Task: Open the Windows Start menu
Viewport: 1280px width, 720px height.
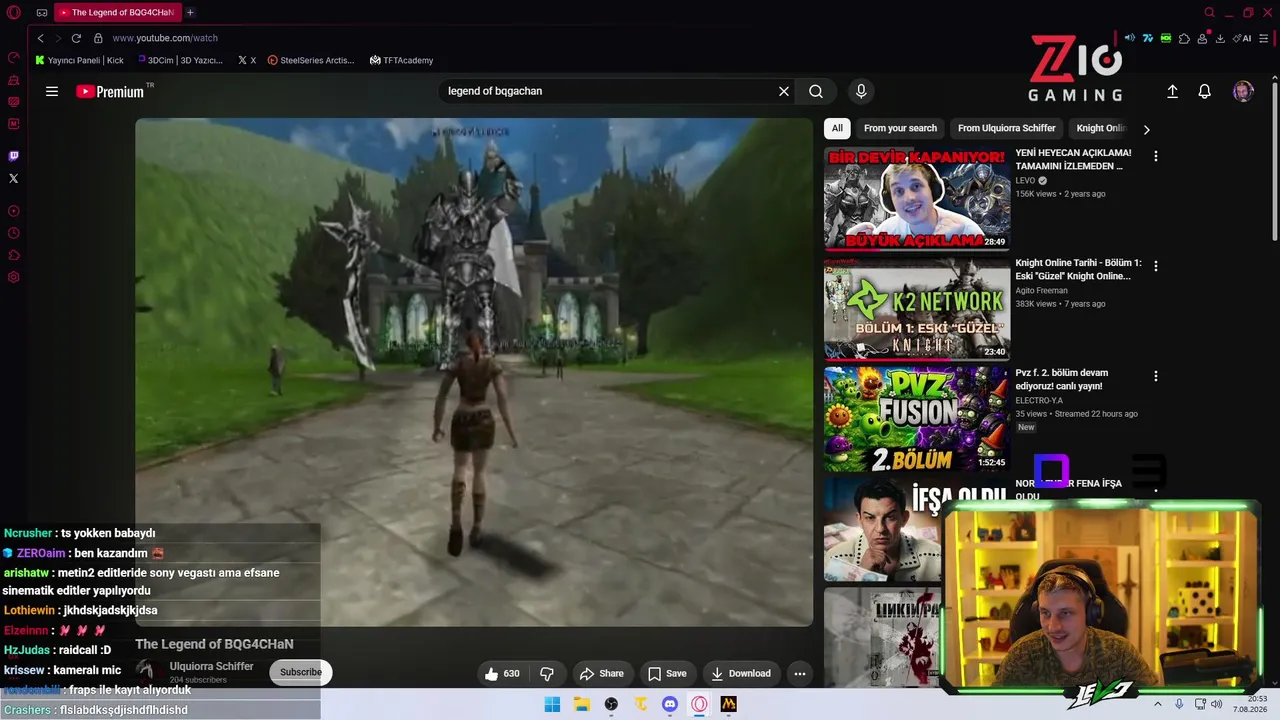Action: (x=552, y=704)
